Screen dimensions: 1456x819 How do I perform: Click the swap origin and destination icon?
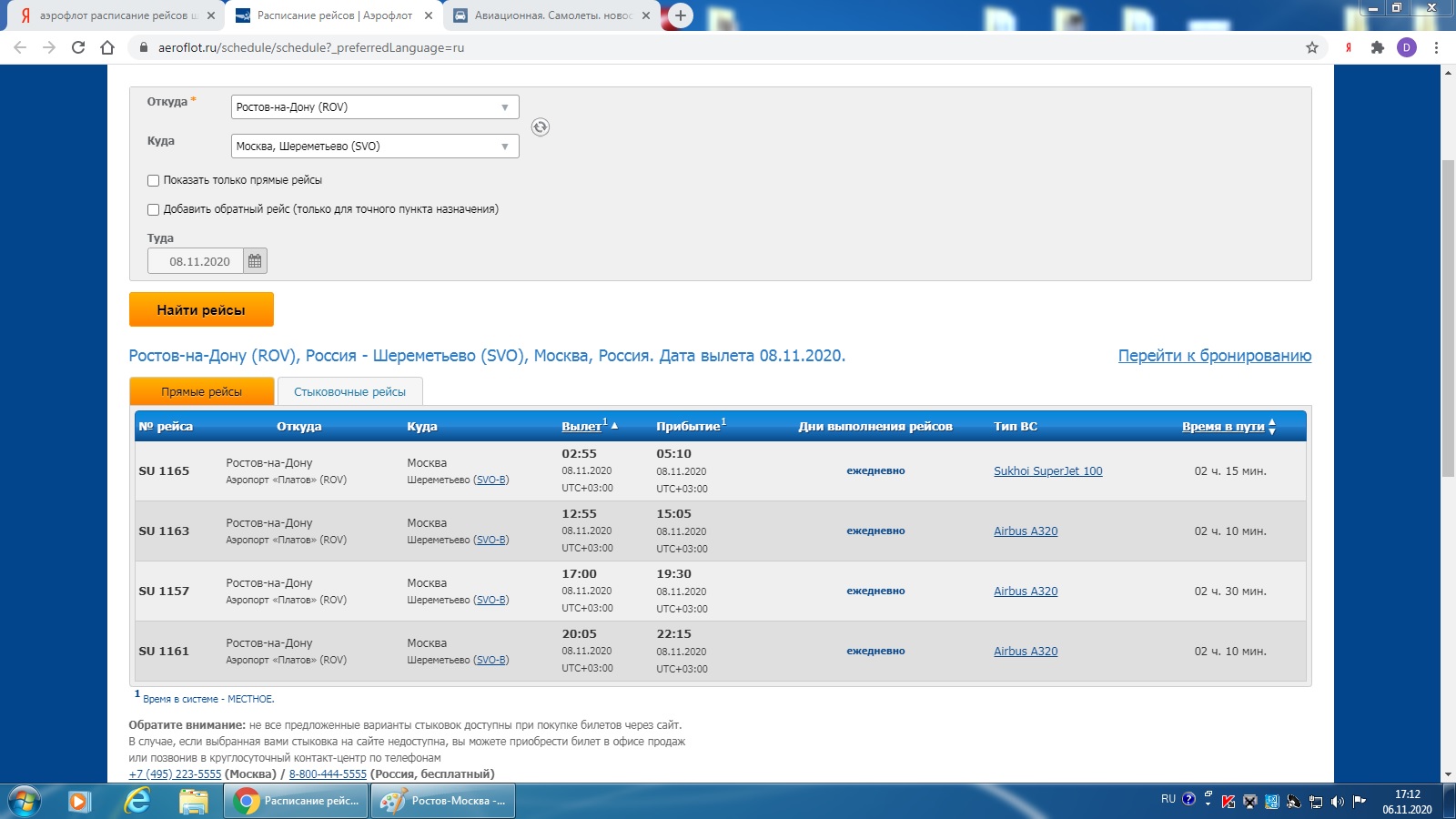pyautogui.click(x=541, y=127)
